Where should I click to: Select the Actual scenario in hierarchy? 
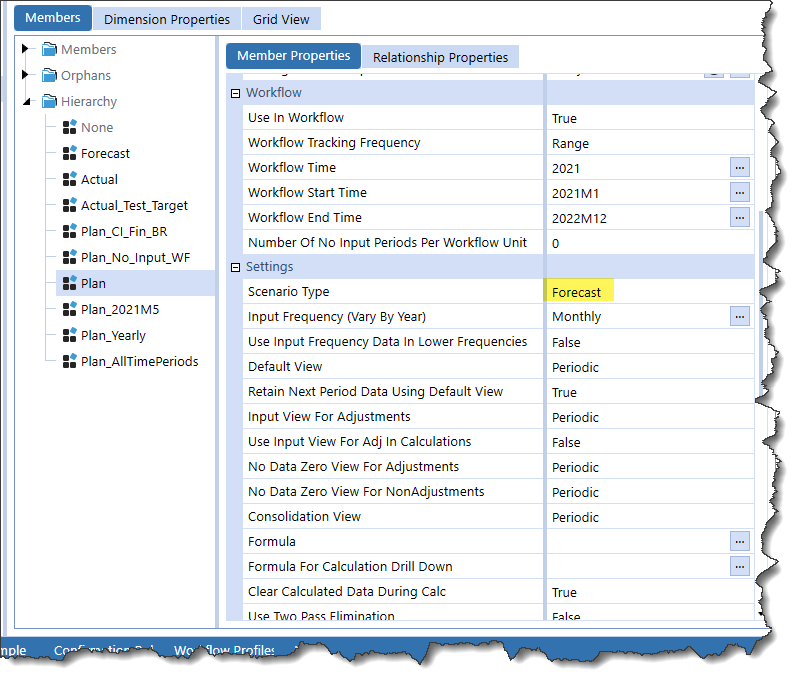tap(99, 179)
